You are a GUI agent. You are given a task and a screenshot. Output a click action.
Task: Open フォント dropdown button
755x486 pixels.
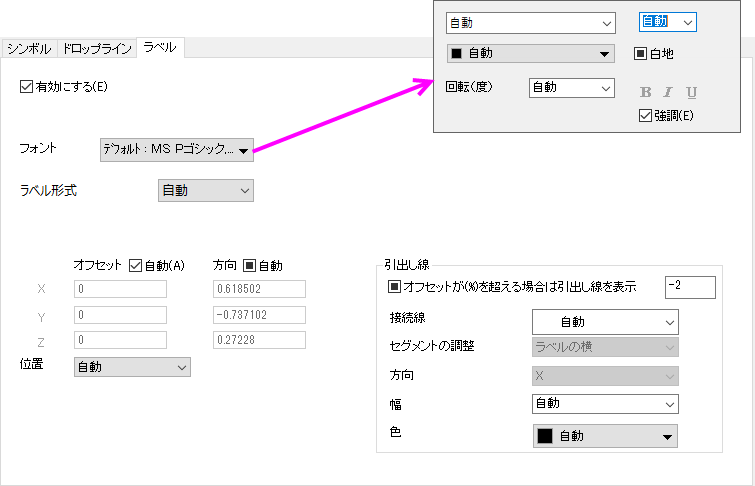tap(177, 150)
